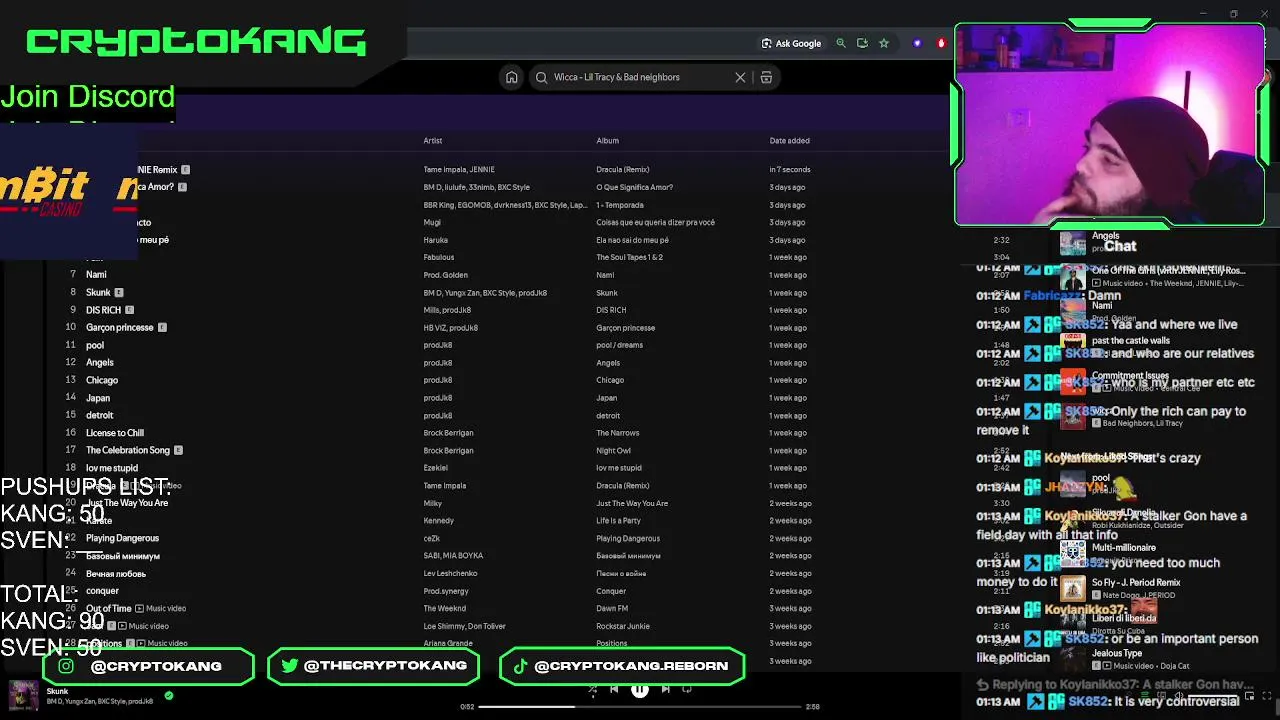Image resolution: width=1280 pixels, height=720 pixels.
Task: Open the album O Que Significa Amor?
Action: coord(634,187)
